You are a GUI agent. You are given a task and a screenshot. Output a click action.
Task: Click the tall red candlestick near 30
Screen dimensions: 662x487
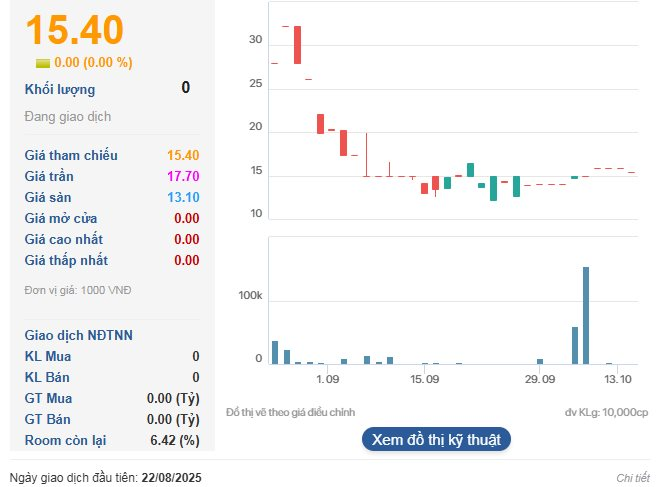point(297,45)
